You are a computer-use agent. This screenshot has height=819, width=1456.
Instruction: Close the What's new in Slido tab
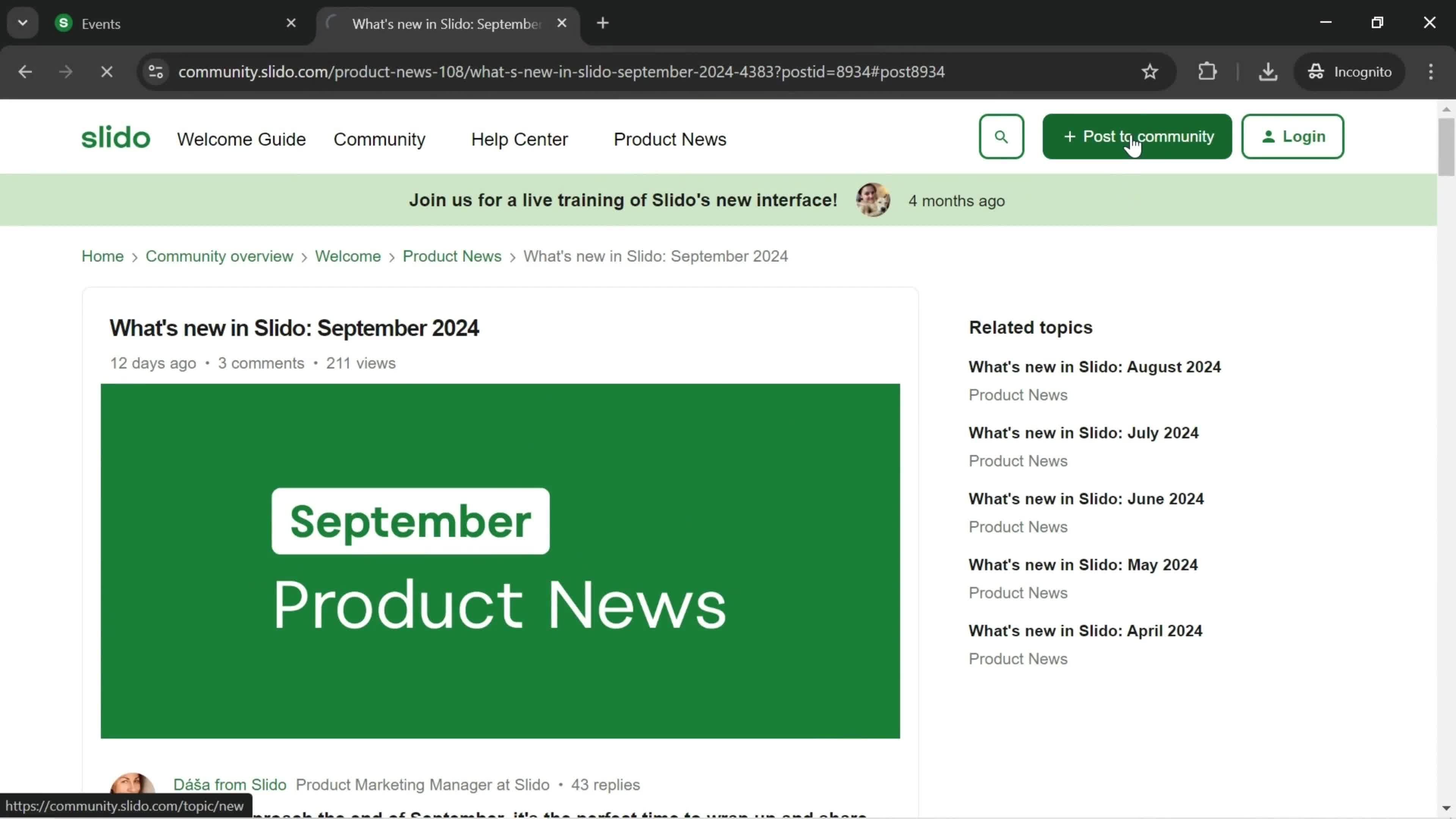(x=562, y=23)
